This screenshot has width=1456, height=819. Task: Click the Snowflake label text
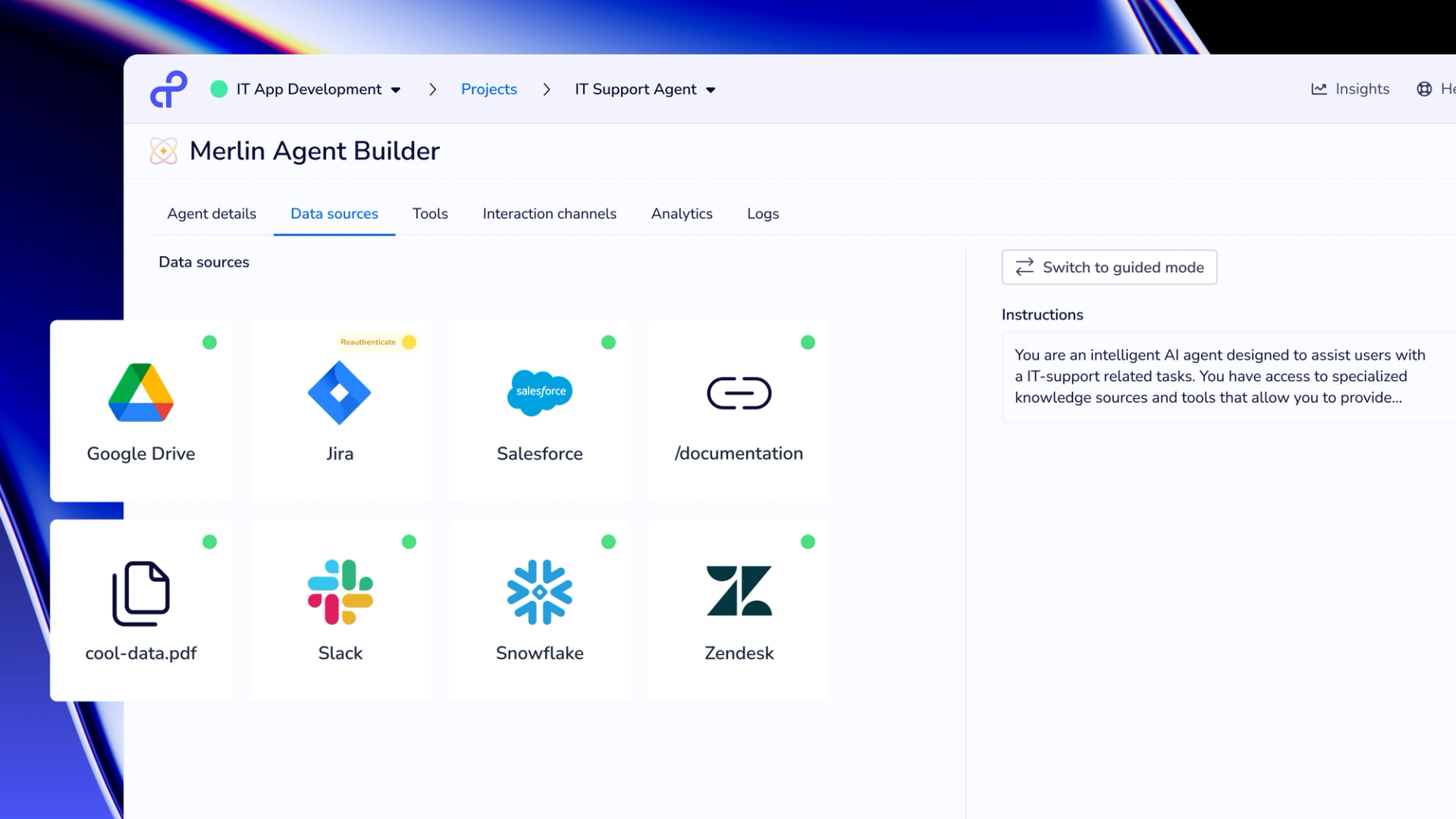tap(539, 653)
